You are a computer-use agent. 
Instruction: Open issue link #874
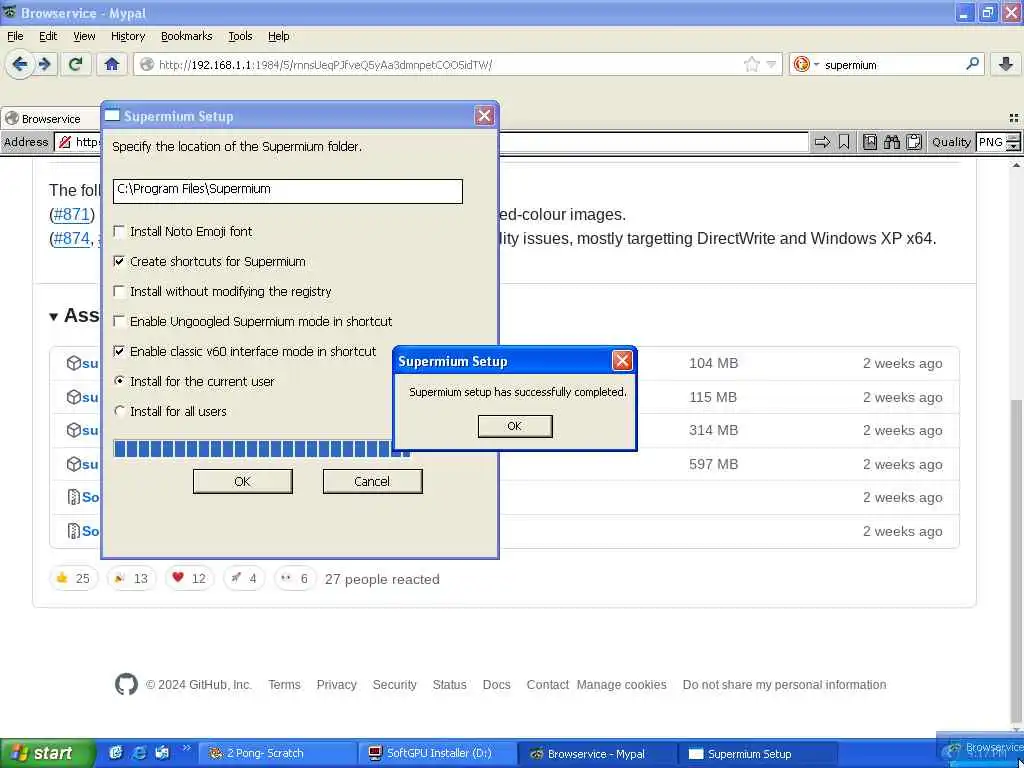[71, 238]
